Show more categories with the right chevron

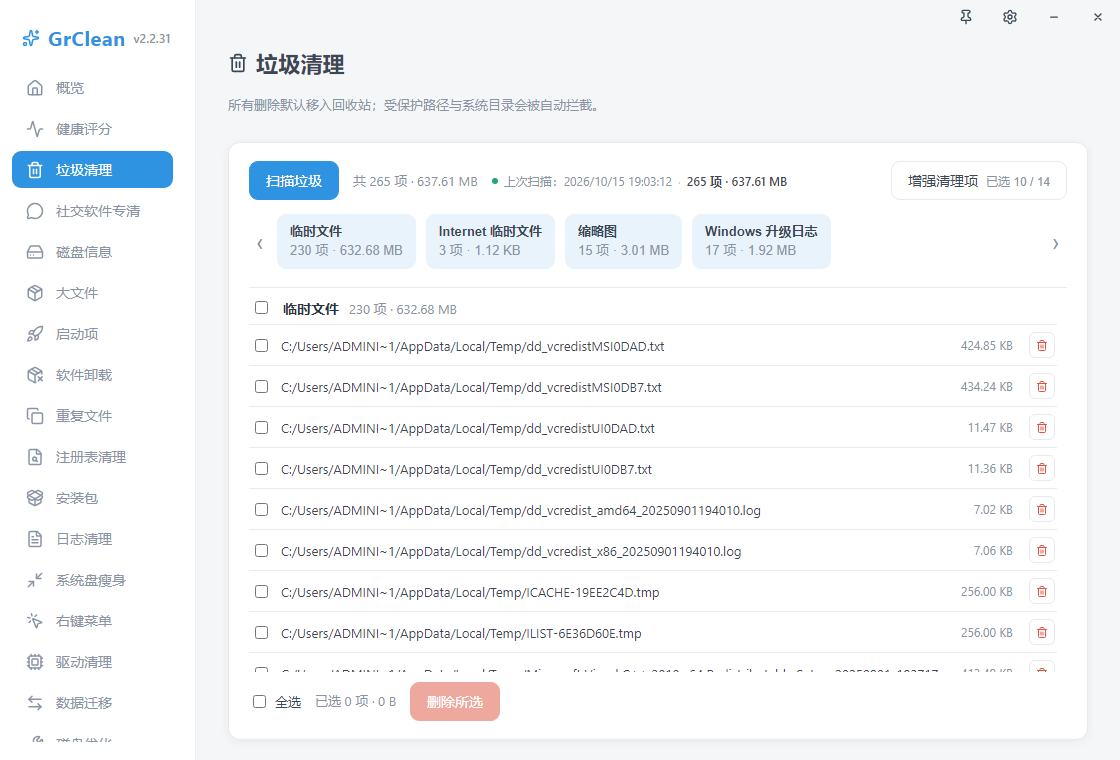tap(1056, 244)
